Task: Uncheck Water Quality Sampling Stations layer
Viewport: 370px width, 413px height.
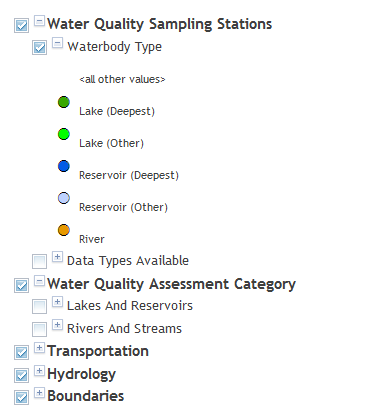Action: [21, 25]
